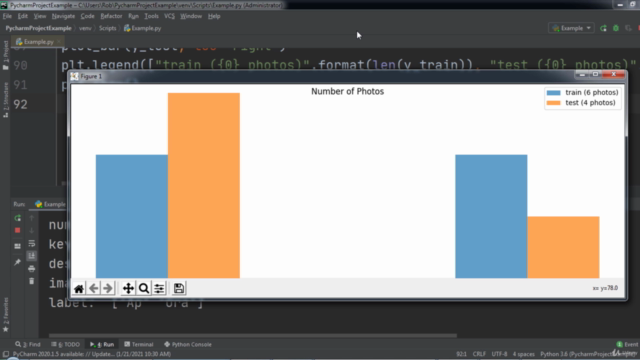Viewport: 640px width, 360px height.
Task: Toggle soft-wrap in Run console
Action: tap(31, 244)
